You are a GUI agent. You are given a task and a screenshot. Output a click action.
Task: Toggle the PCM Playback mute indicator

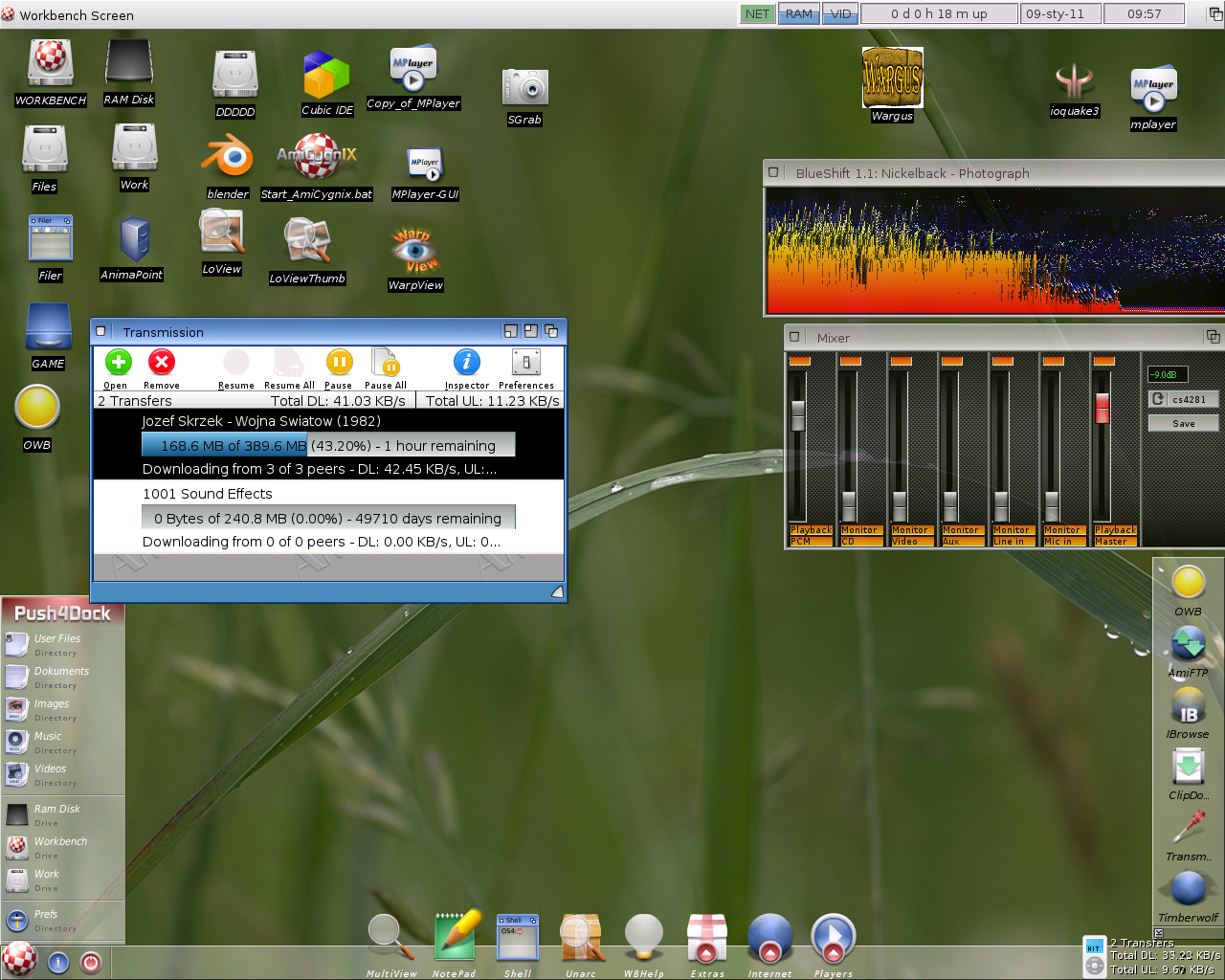(x=799, y=361)
